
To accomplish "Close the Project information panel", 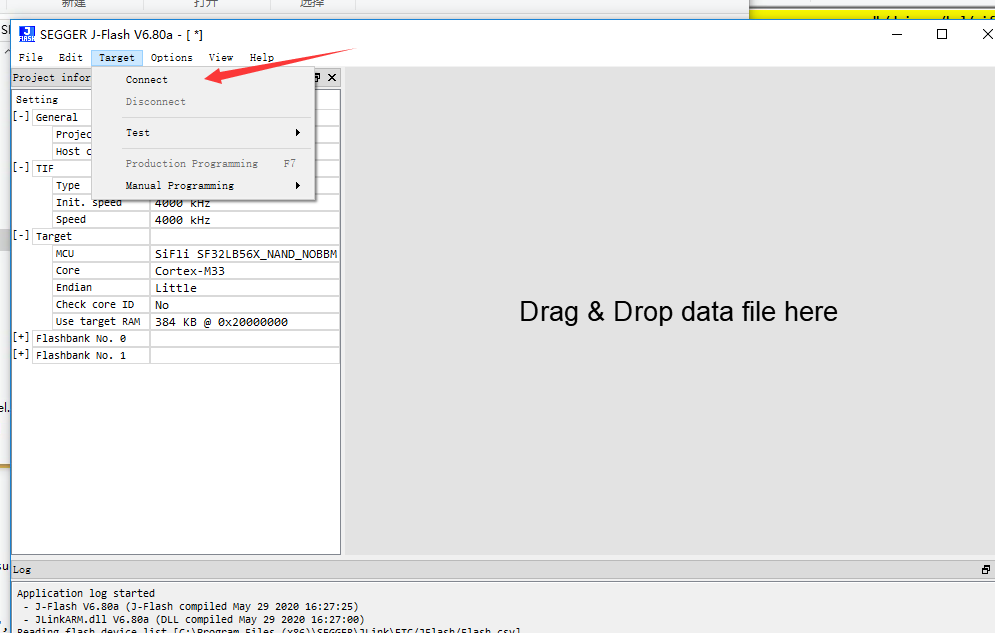I will pyautogui.click(x=332, y=77).
